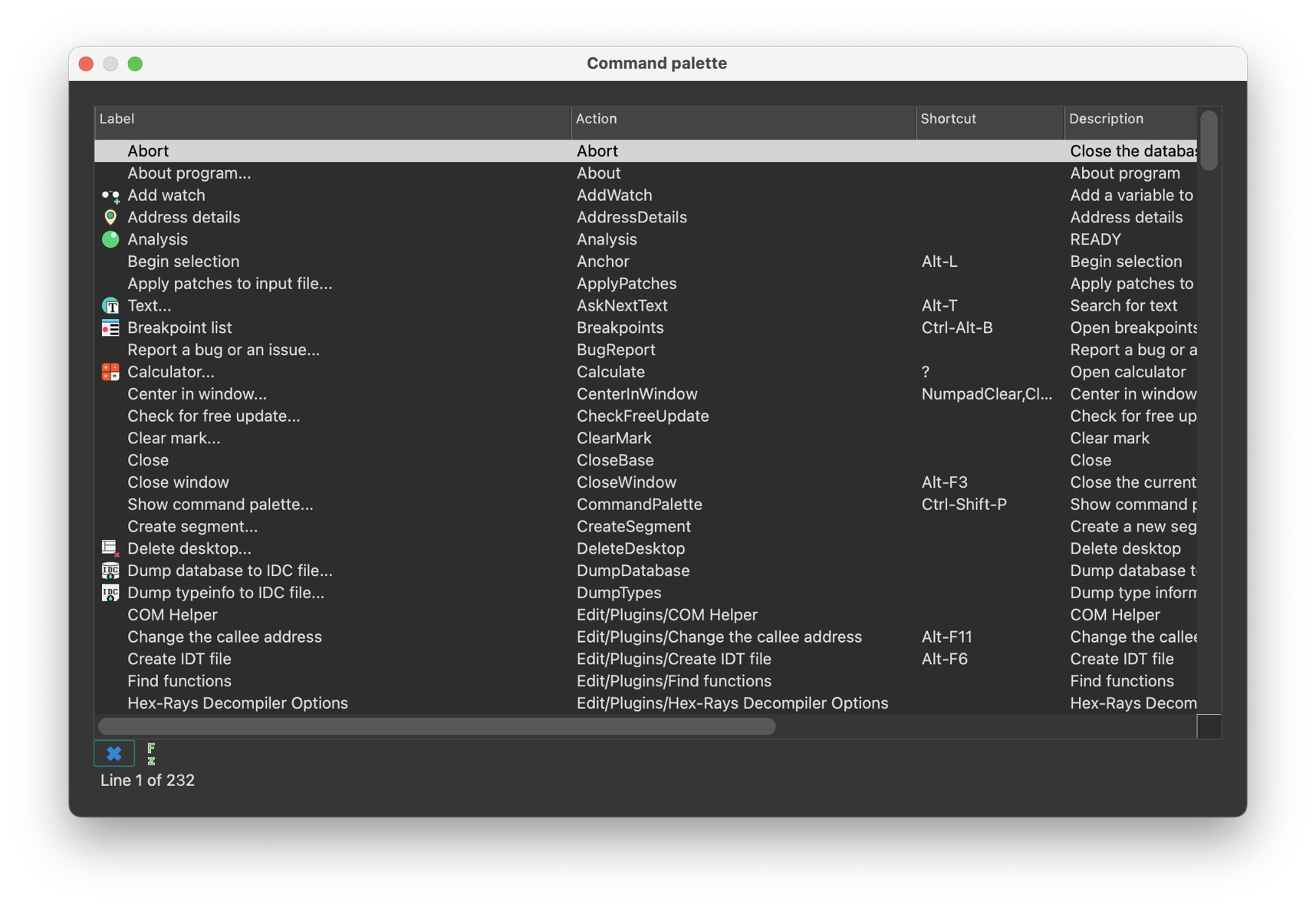Click the Breakpoint list icon

point(111,327)
